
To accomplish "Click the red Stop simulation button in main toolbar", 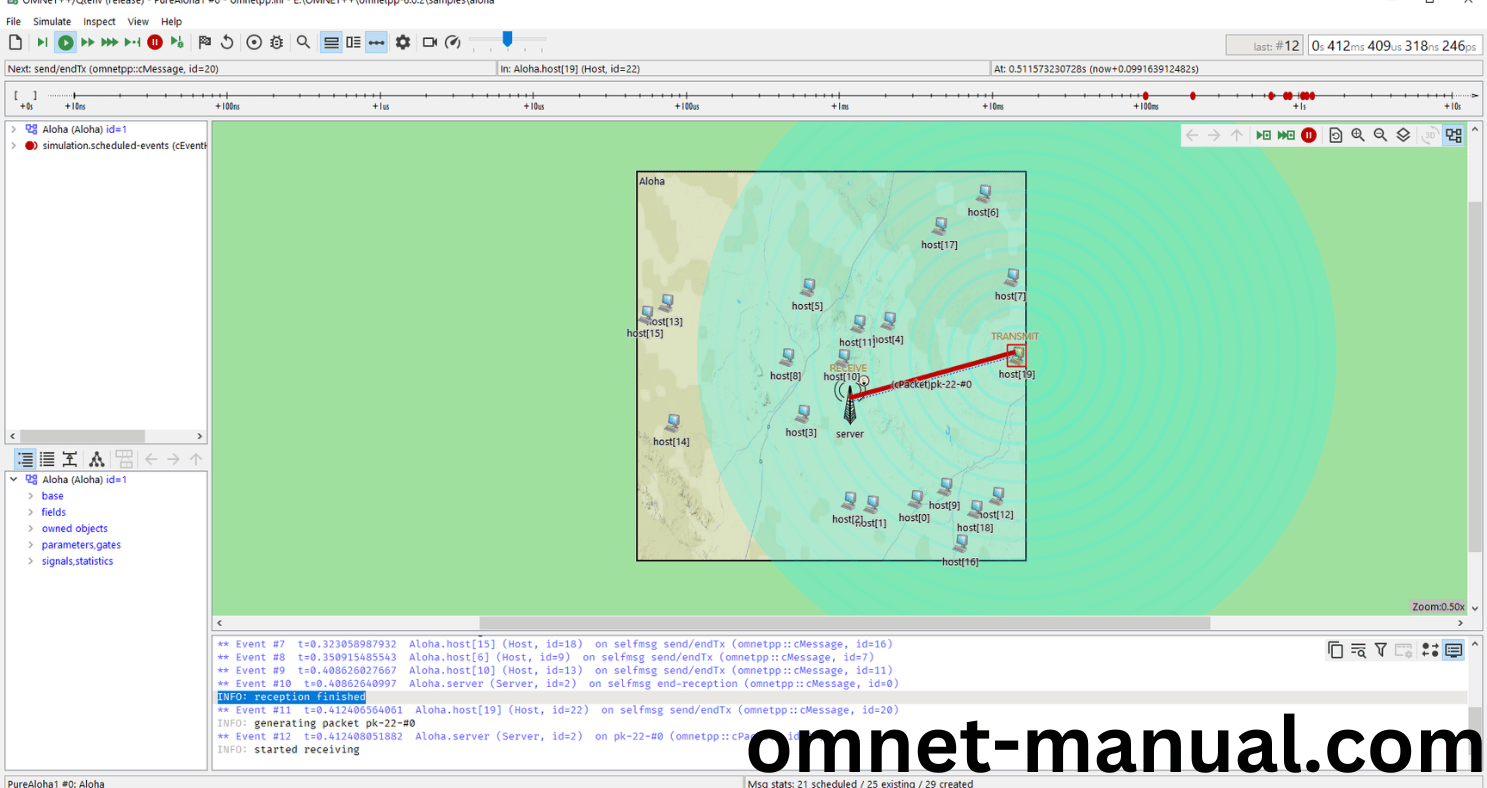I will click(155, 42).
